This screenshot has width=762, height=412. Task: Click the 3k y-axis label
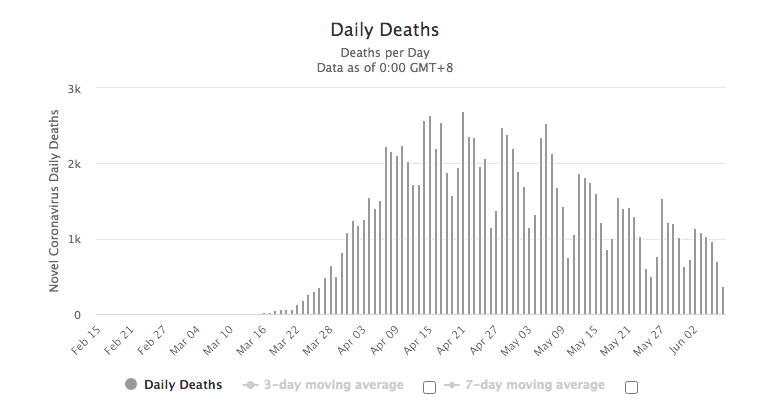pos(74,89)
